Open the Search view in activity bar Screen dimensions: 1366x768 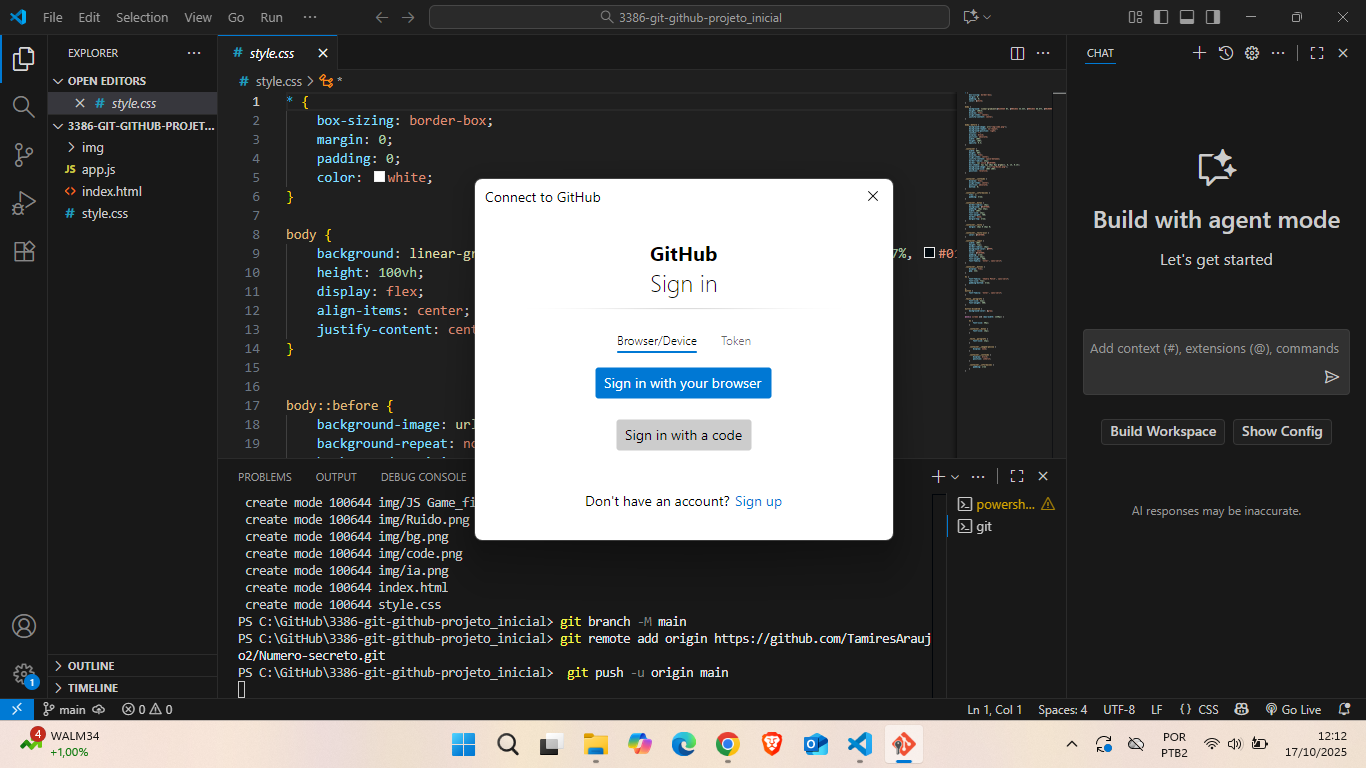click(24, 106)
